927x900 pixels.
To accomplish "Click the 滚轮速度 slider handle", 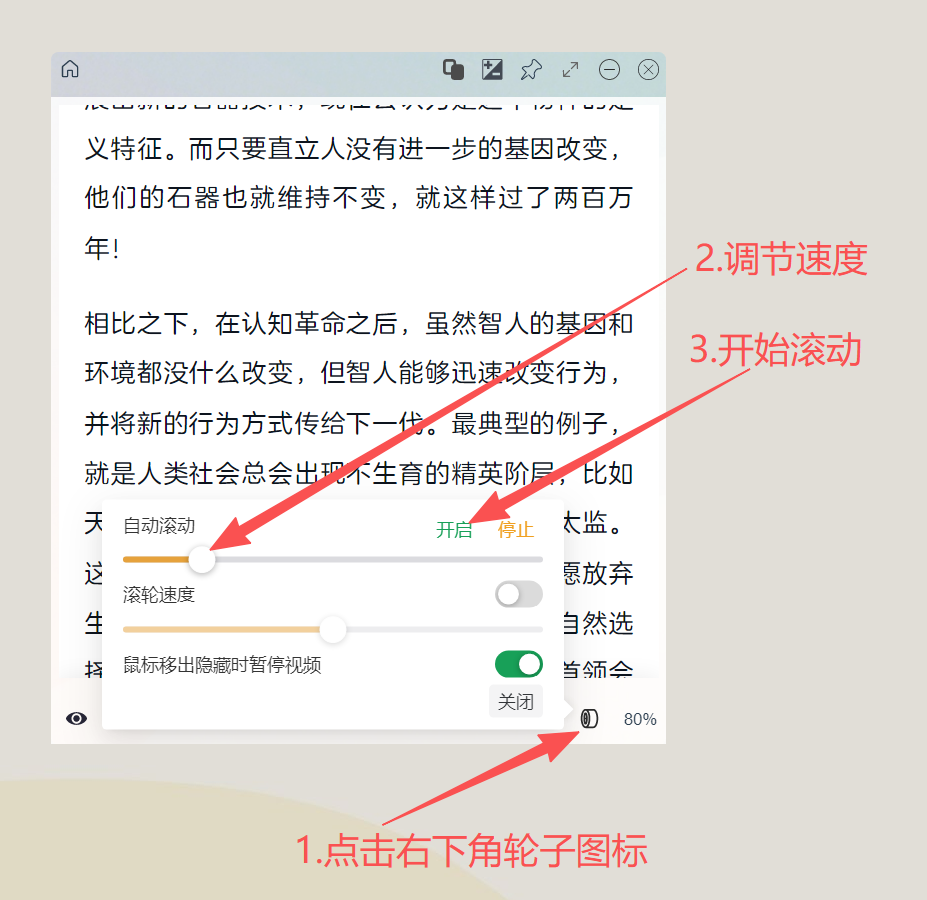I will 334,629.
